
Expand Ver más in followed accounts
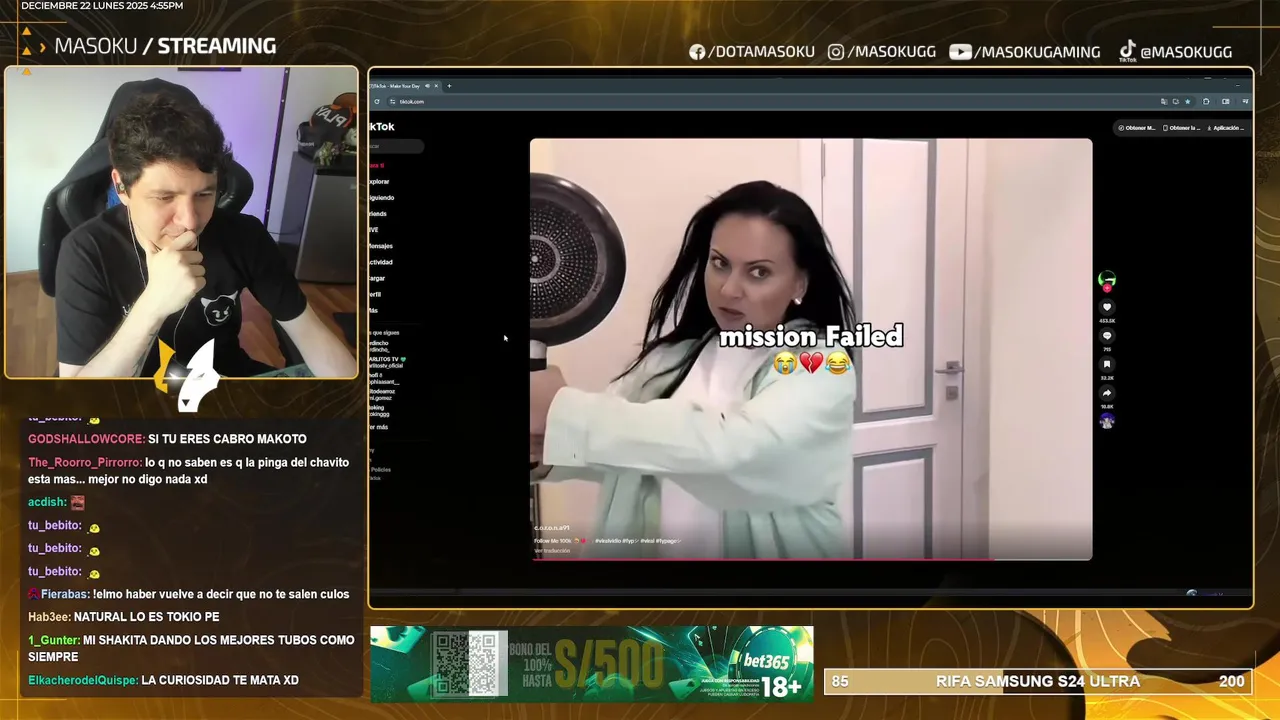379,427
